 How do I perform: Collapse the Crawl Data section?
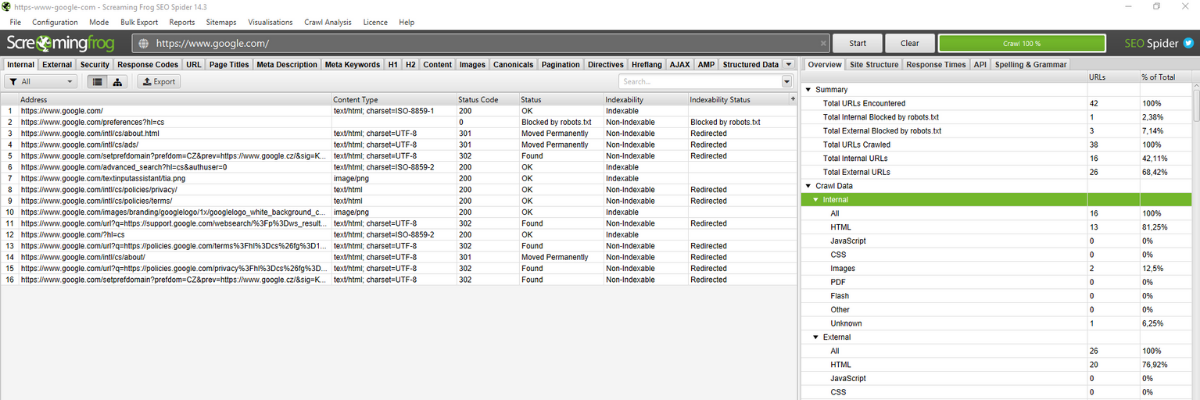pos(808,186)
